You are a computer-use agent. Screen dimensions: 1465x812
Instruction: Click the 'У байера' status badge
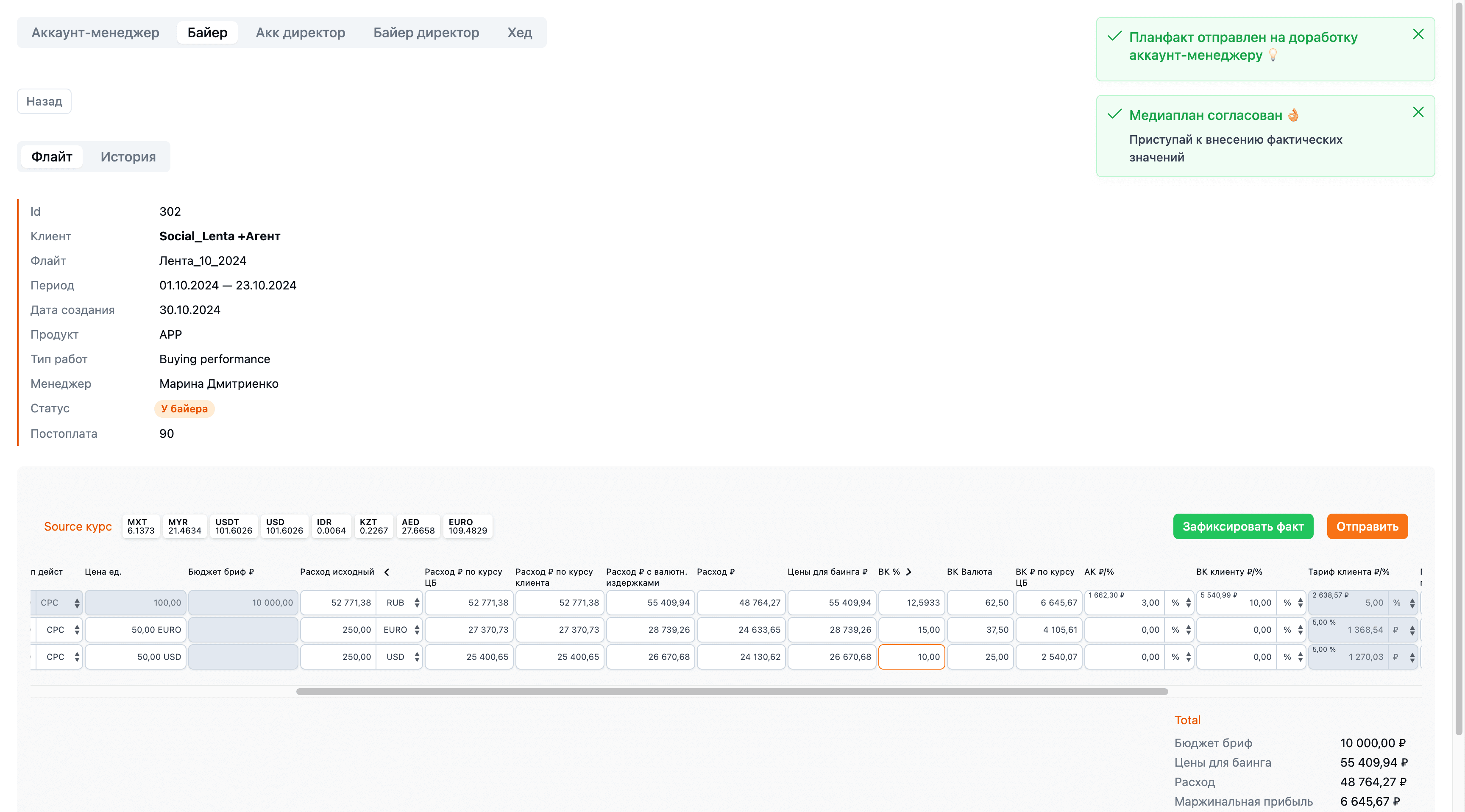[184, 408]
